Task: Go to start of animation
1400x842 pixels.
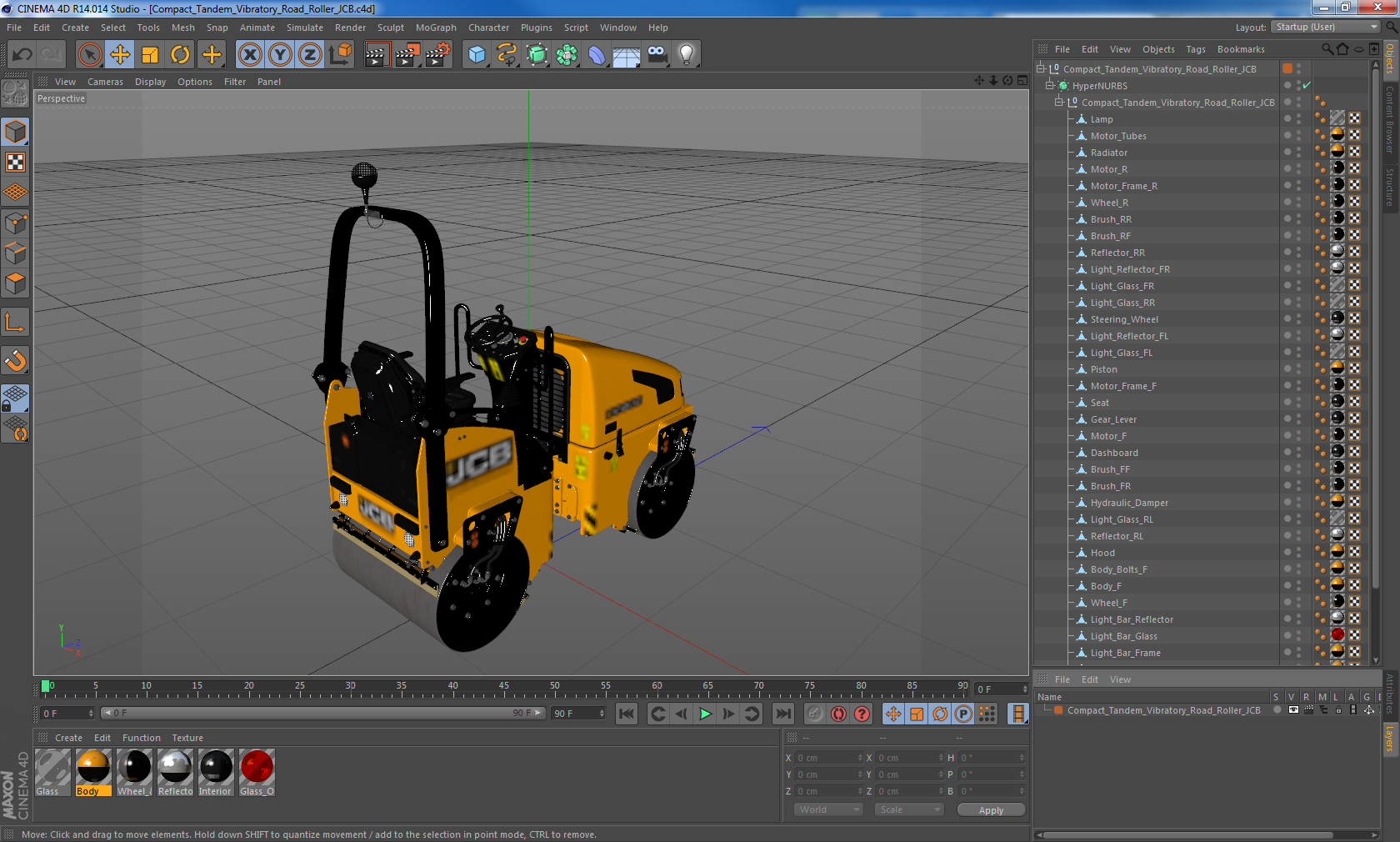Action: [x=627, y=714]
